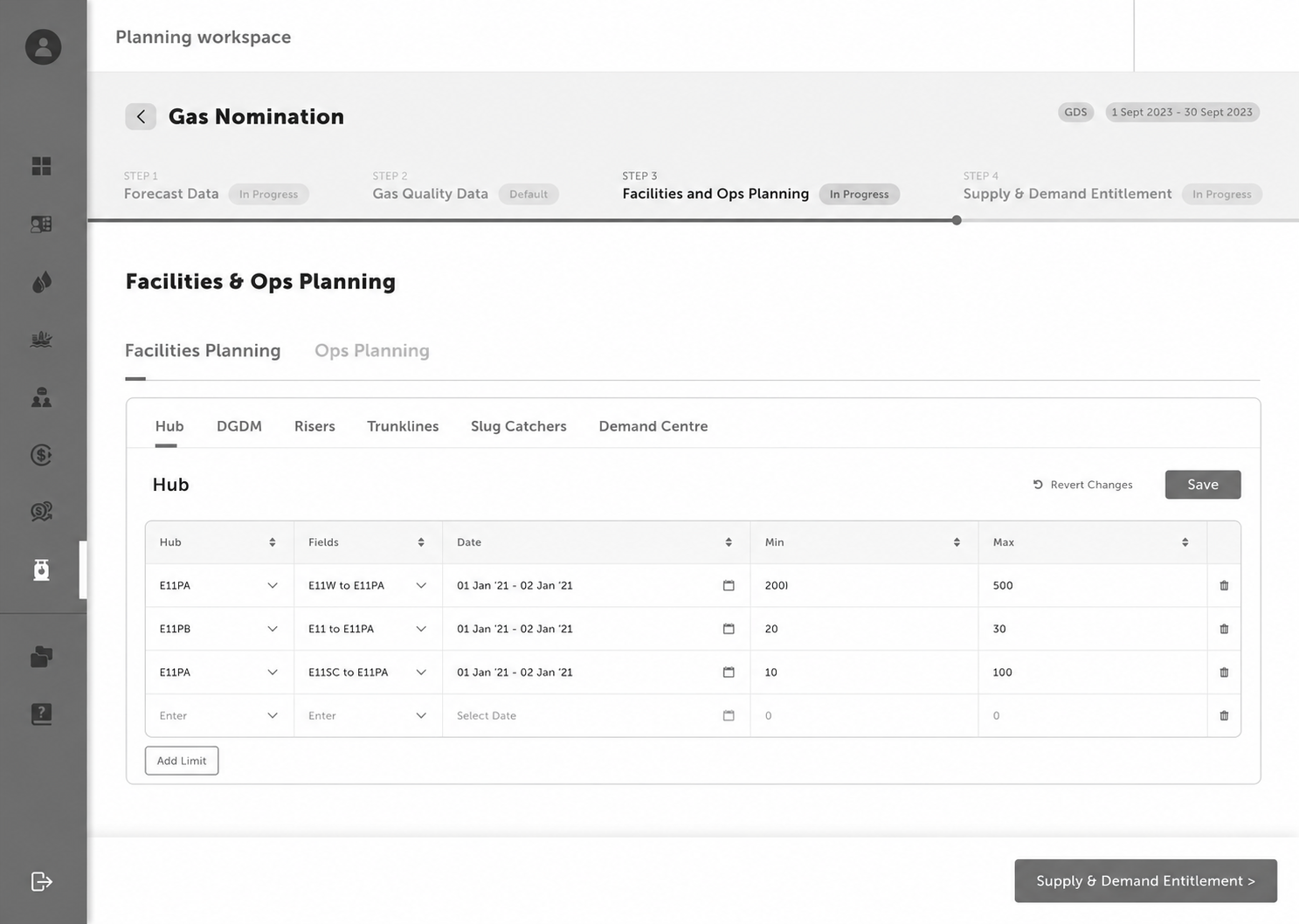Open the gas cylinder icon in sidebar

[41, 569]
